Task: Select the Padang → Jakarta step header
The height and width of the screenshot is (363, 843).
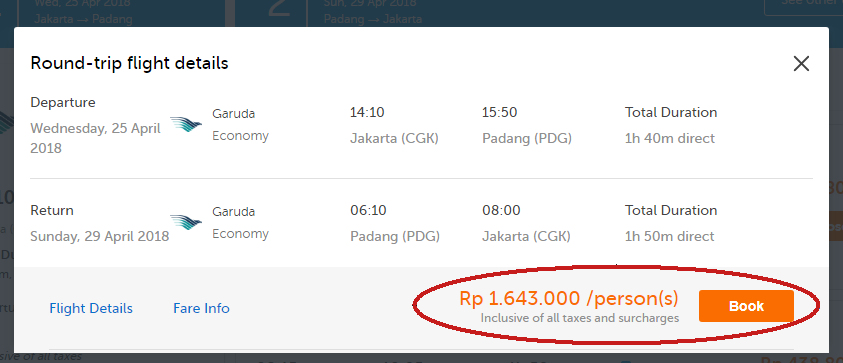Action: 373,13
